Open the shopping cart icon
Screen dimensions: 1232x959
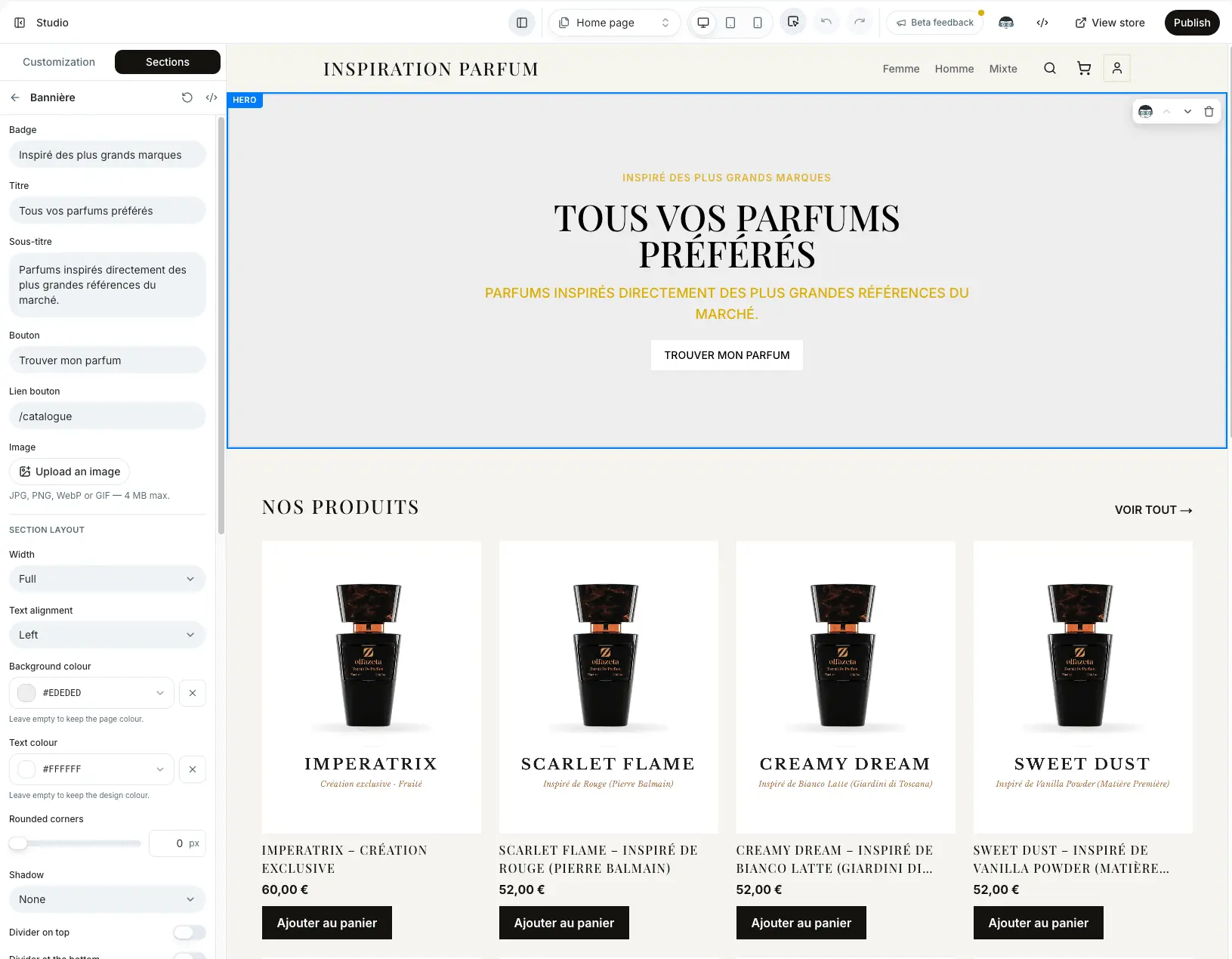click(1084, 69)
